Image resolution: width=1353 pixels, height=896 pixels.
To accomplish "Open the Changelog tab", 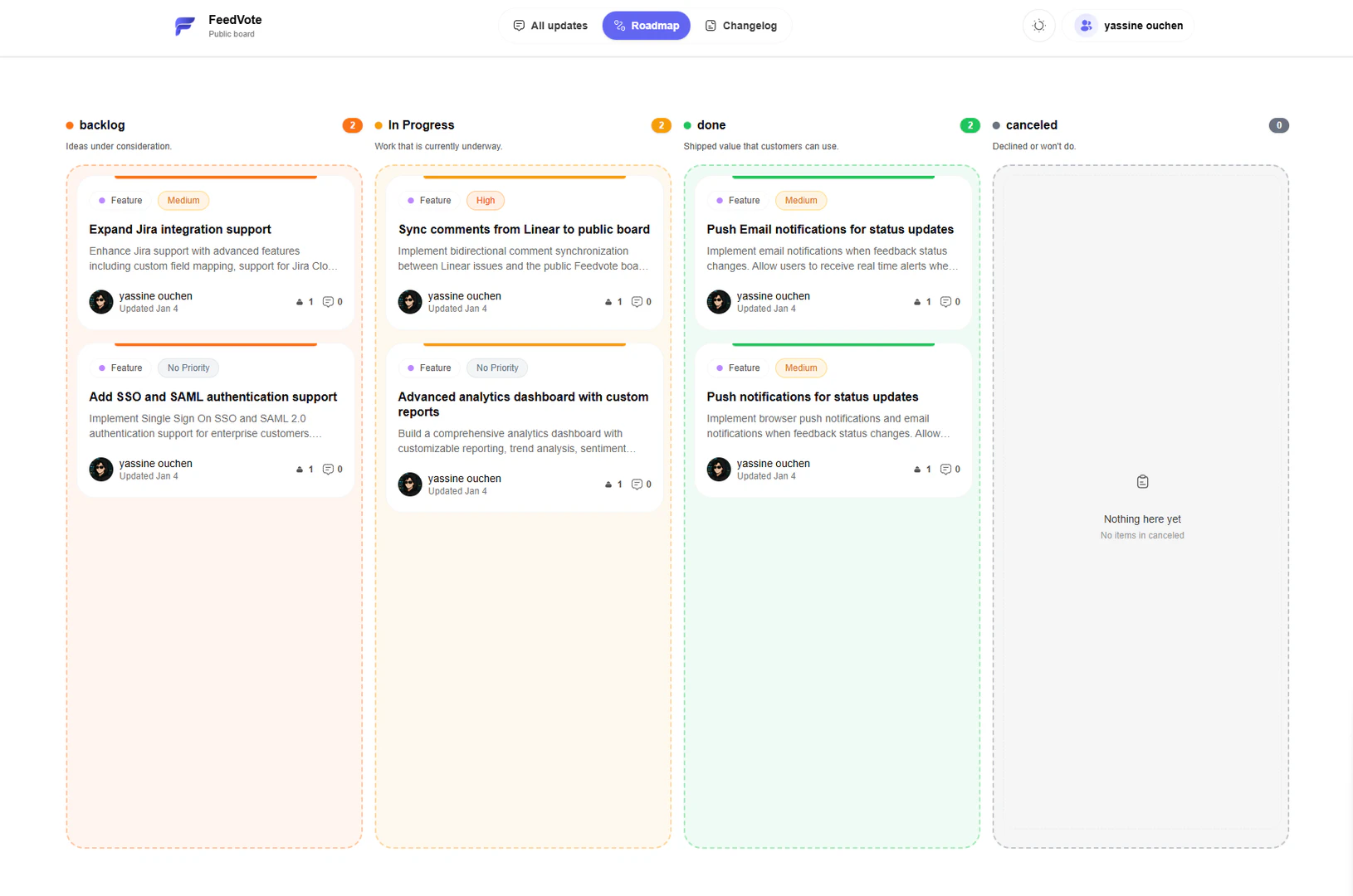I will pyautogui.click(x=740, y=26).
